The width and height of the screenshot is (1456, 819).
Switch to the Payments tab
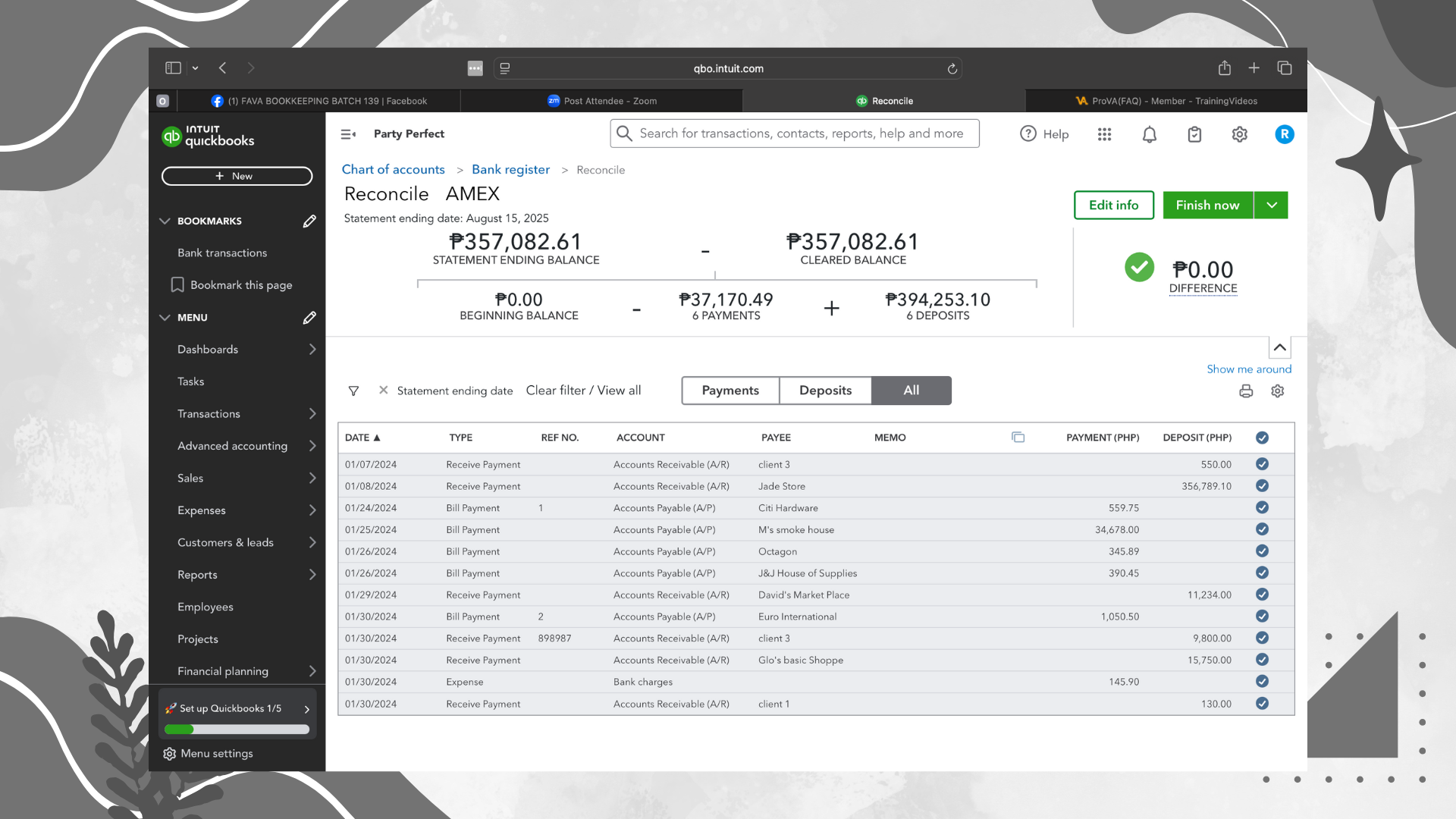[x=730, y=391]
